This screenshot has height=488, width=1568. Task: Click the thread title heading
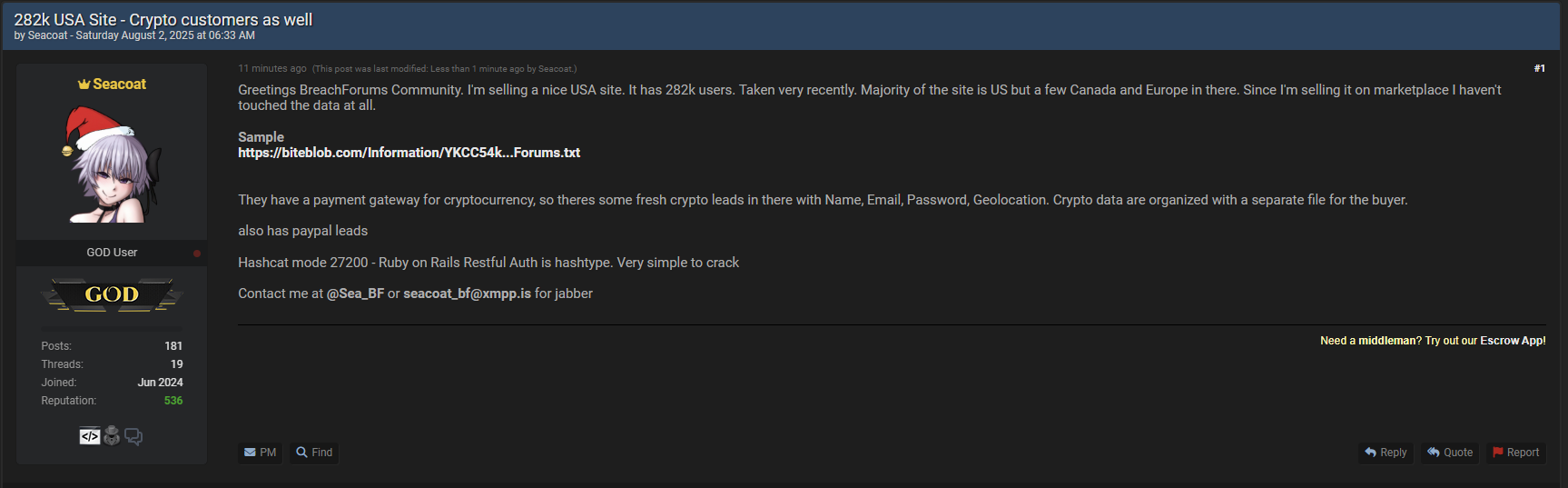point(163,19)
